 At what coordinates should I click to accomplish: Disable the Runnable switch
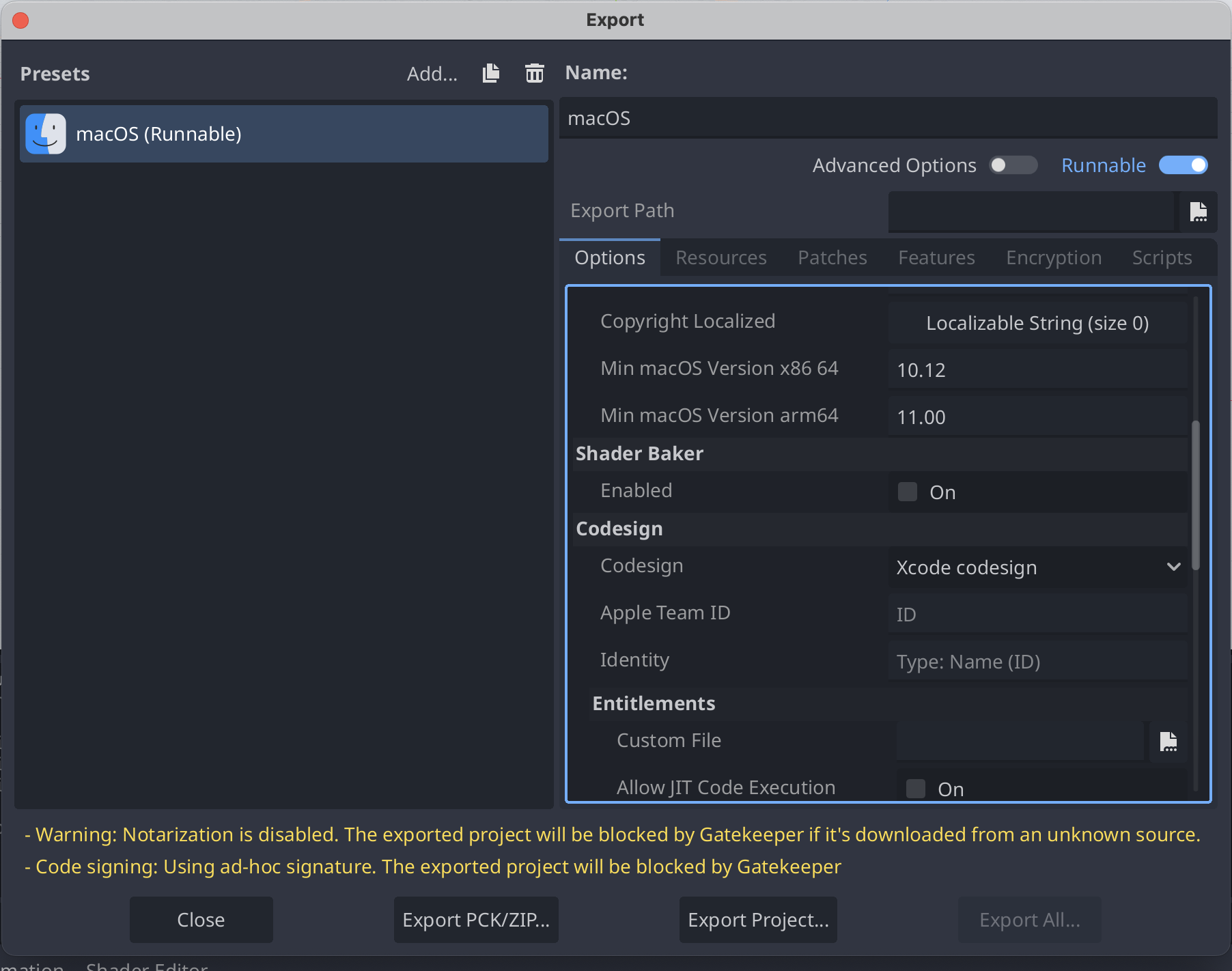click(x=1183, y=165)
